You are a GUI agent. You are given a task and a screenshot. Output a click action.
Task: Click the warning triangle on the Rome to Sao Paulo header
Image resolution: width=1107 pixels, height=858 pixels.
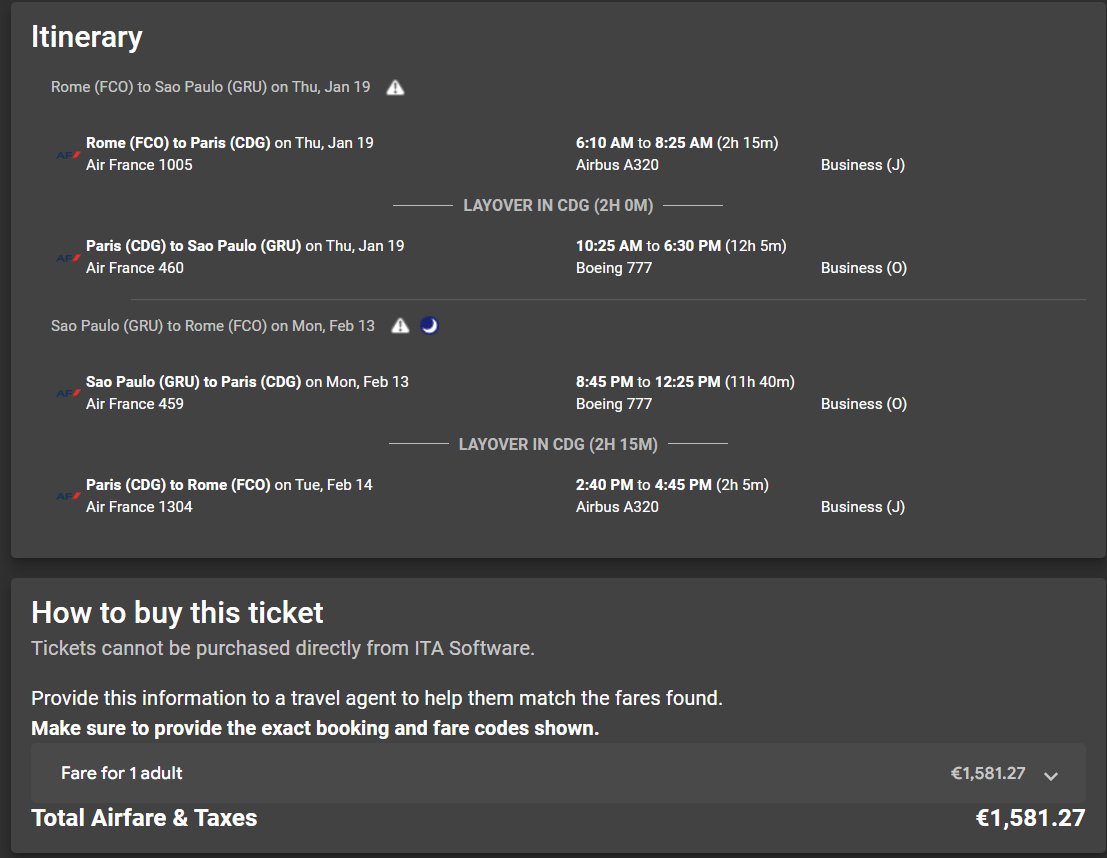[x=395, y=88]
